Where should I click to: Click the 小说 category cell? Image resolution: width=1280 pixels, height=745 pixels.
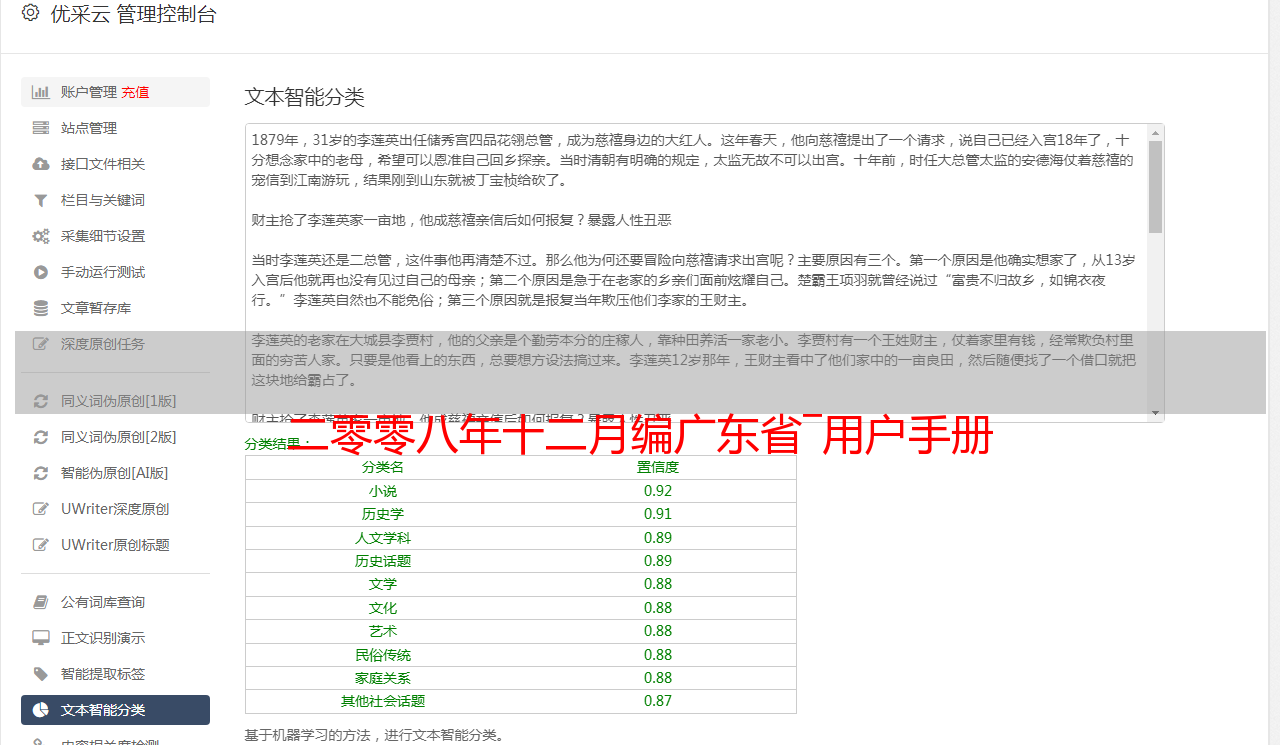(383, 491)
